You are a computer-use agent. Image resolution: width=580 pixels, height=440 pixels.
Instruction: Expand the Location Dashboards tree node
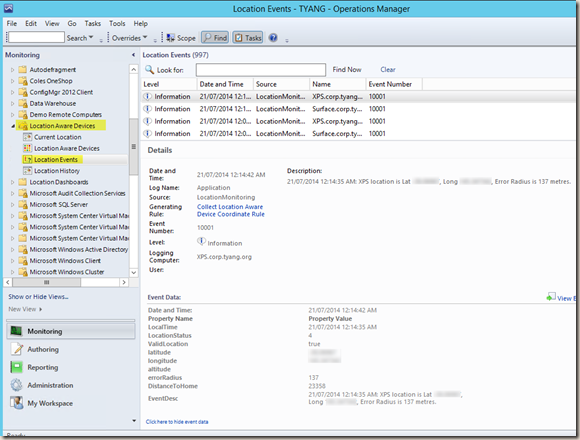click(x=12, y=182)
